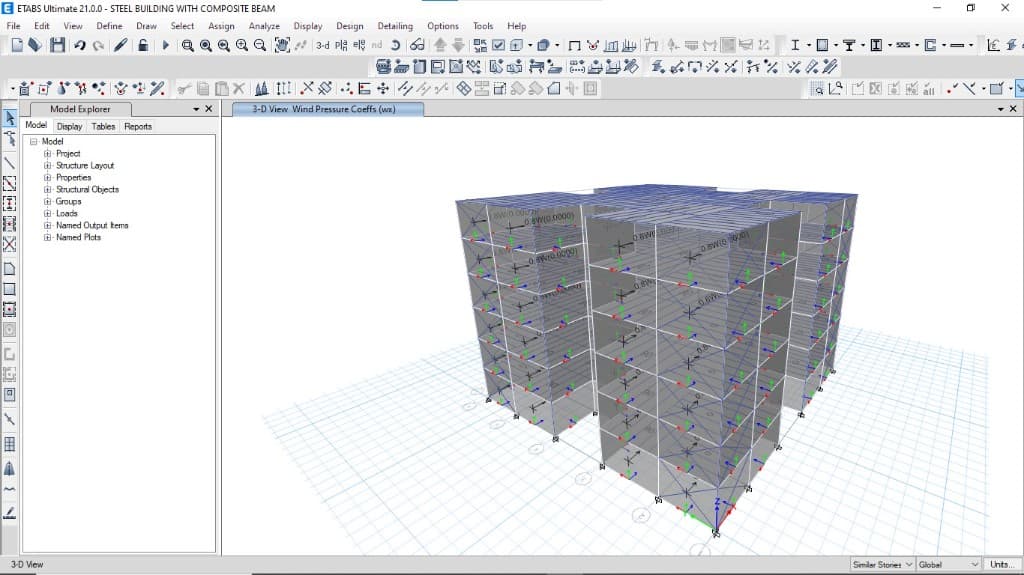Open dropdown arrow beside I-beam design icon
Viewport: 1024px width, 575px height.
(x=808, y=45)
